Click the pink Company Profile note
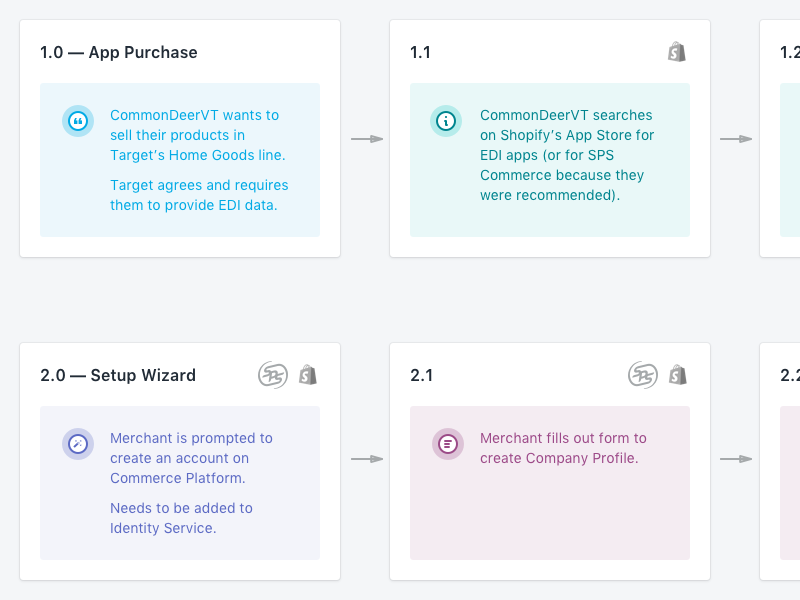Screen dimensions: 800x600 (550, 483)
